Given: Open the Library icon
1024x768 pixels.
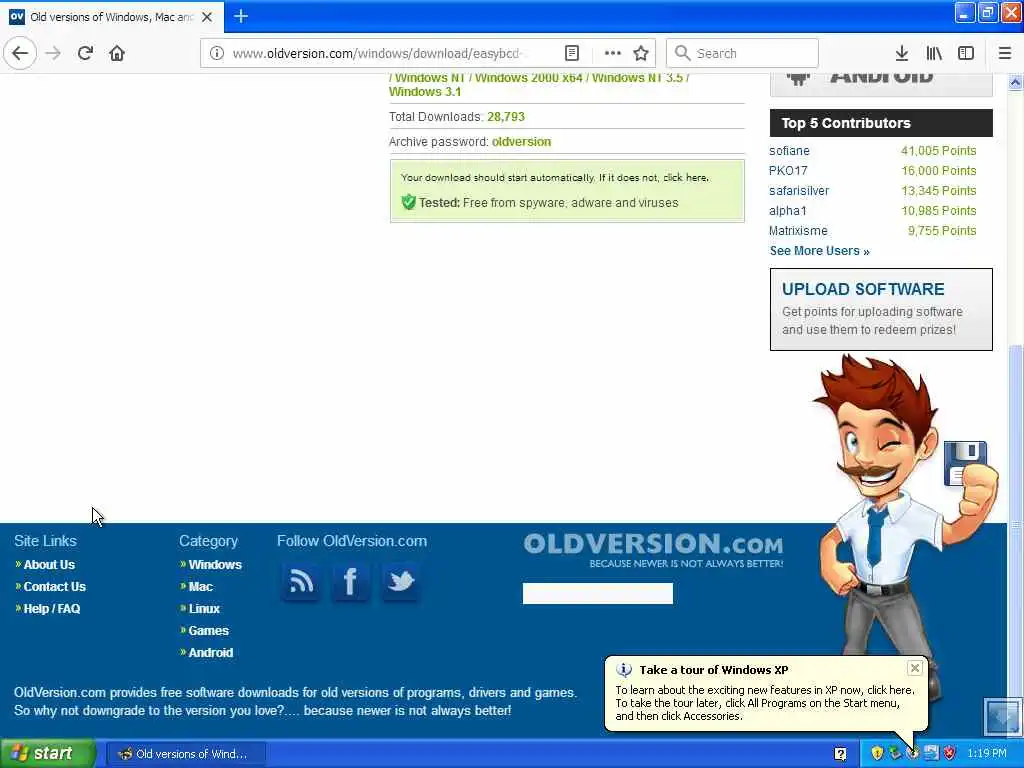Looking at the screenshot, I should pos(934,53).
